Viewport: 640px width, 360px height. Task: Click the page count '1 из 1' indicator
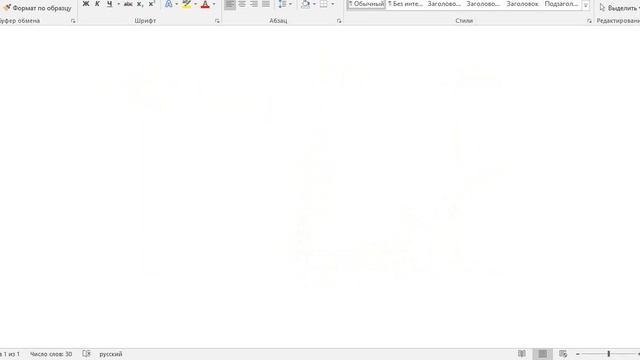[10, 354]
